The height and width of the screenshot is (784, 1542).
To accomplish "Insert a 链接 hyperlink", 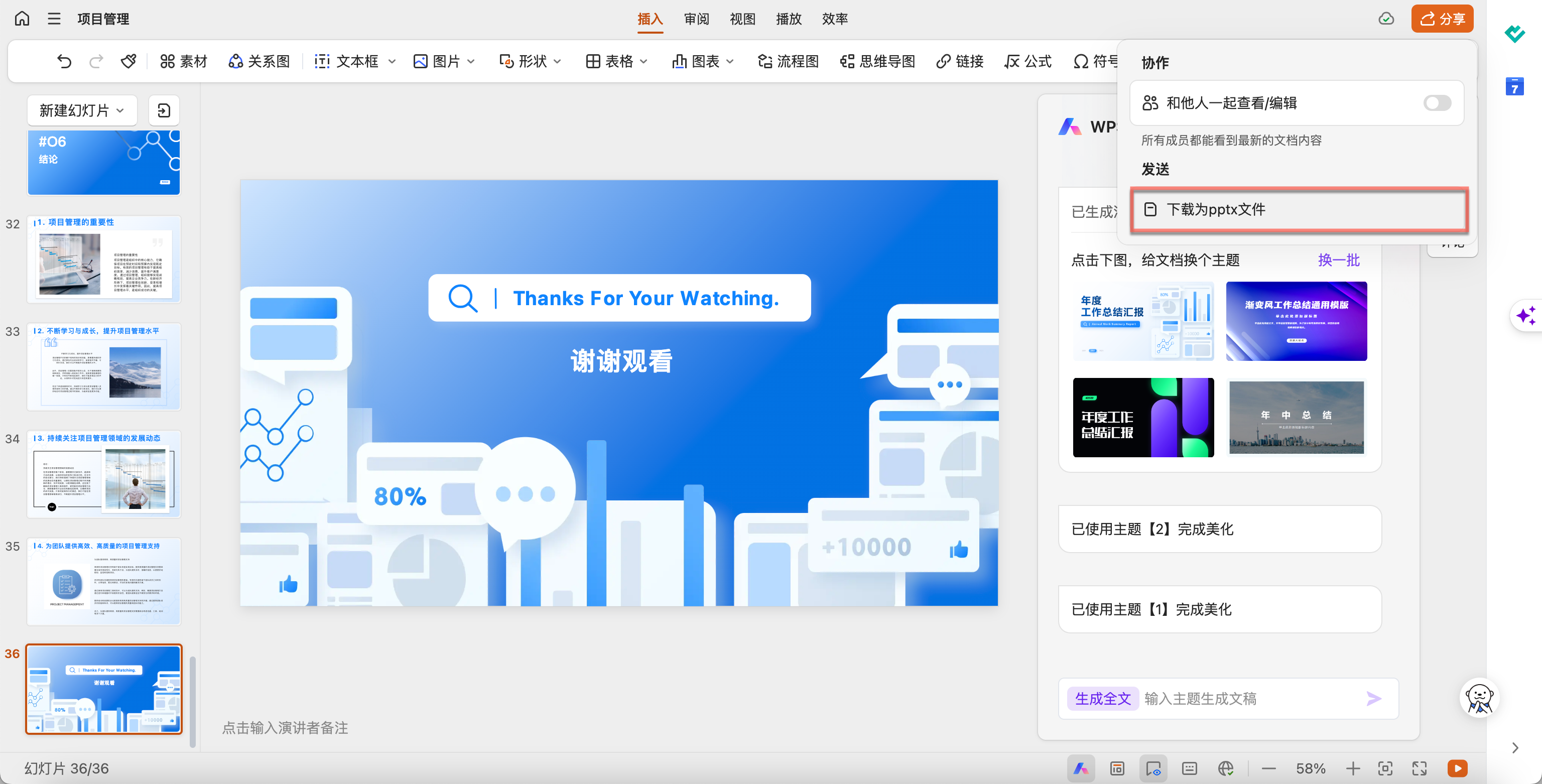I will (960, 61).
